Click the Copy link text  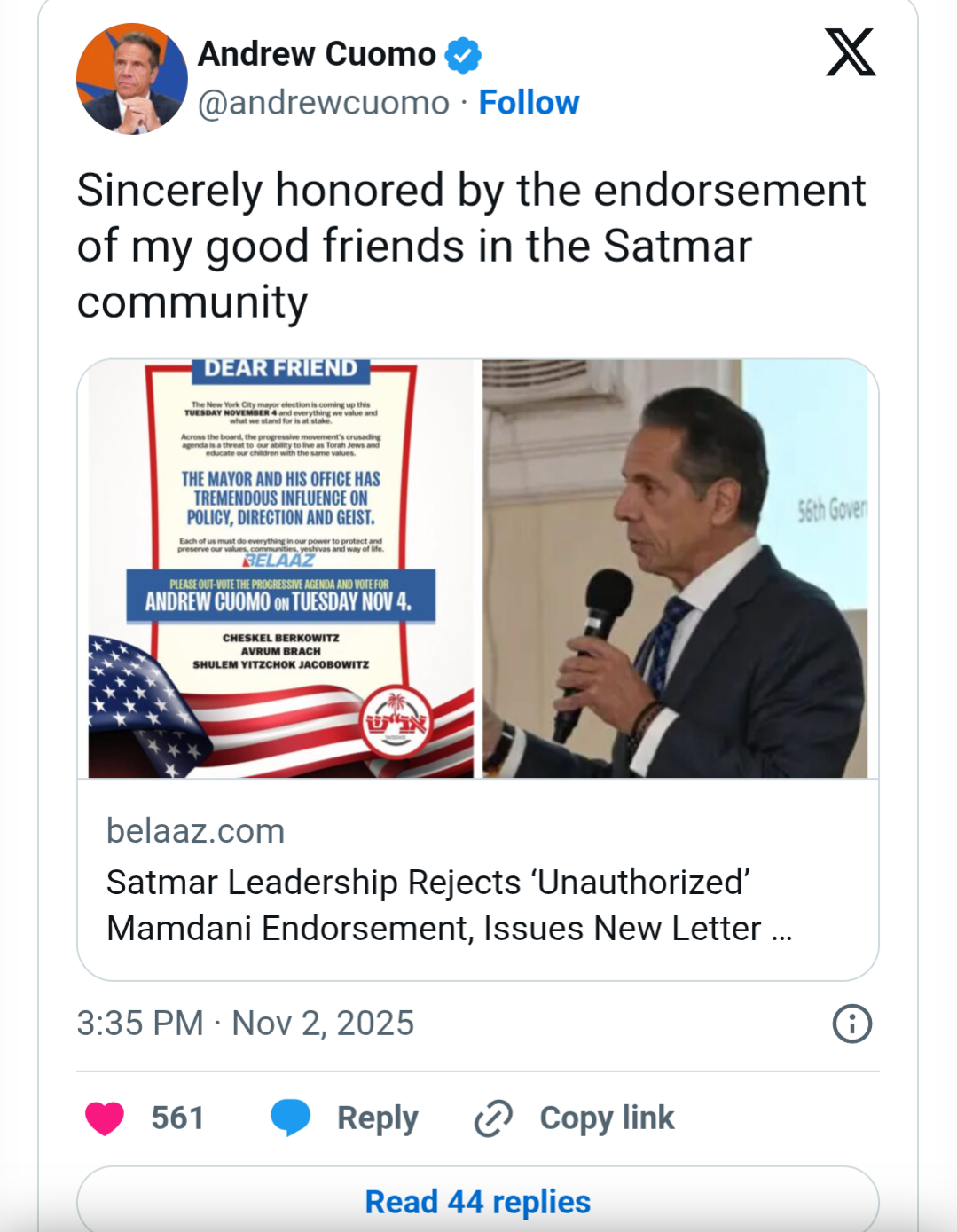pyautogui.click(x=607, y=1118)
